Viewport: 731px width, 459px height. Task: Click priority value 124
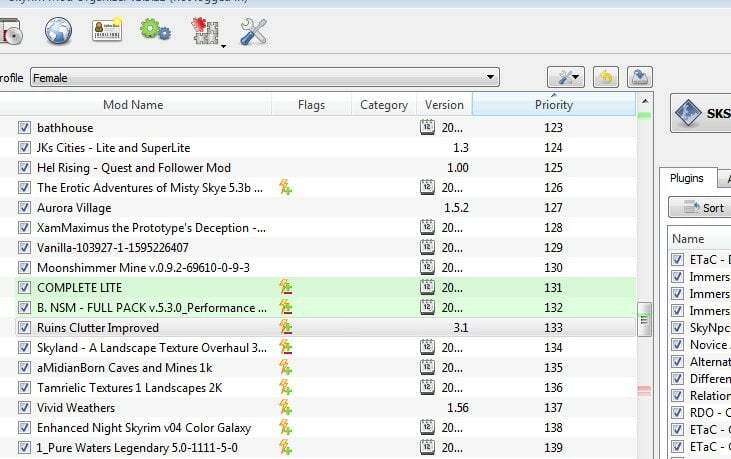coord(553,148)
